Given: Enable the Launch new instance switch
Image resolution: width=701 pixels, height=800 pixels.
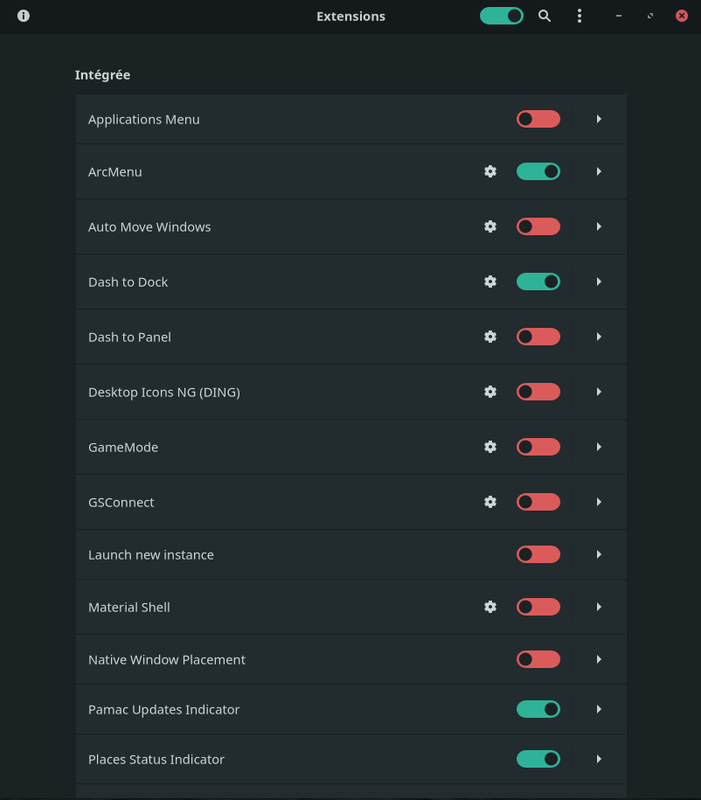Looking at the screenshot, I should click(538, 555).
